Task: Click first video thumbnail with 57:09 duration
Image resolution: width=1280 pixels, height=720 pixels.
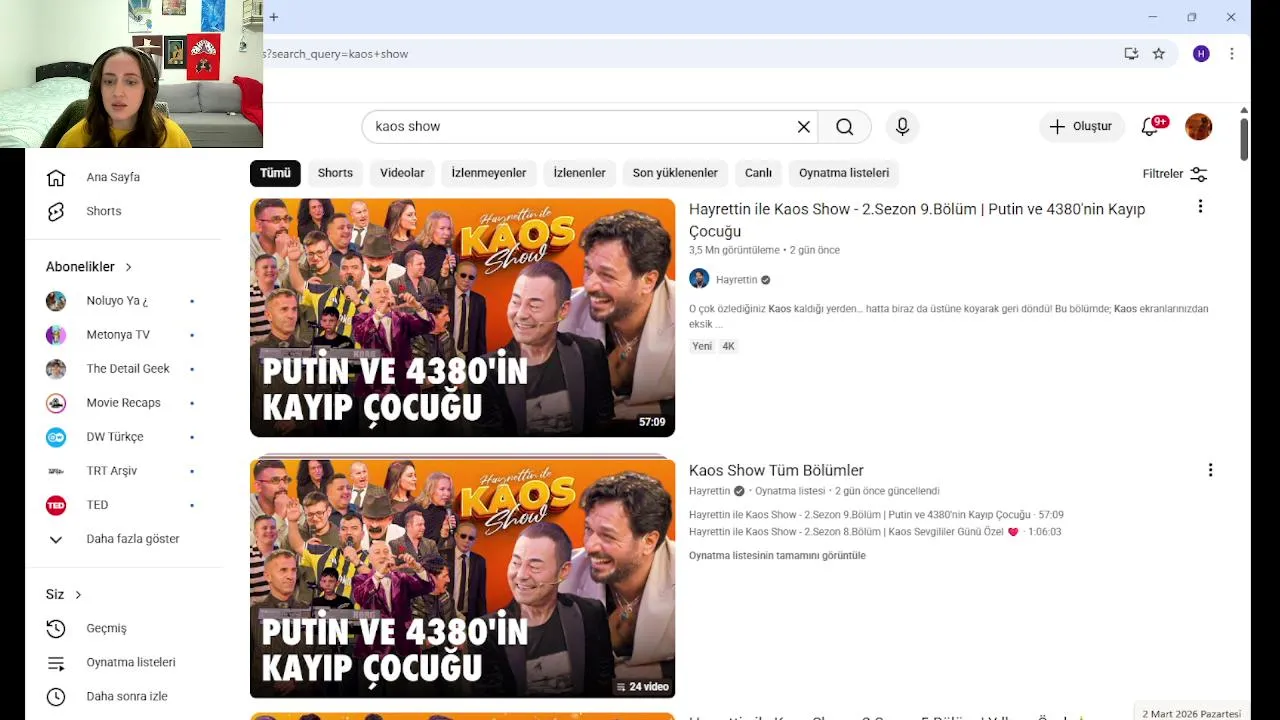Action: 462,318
